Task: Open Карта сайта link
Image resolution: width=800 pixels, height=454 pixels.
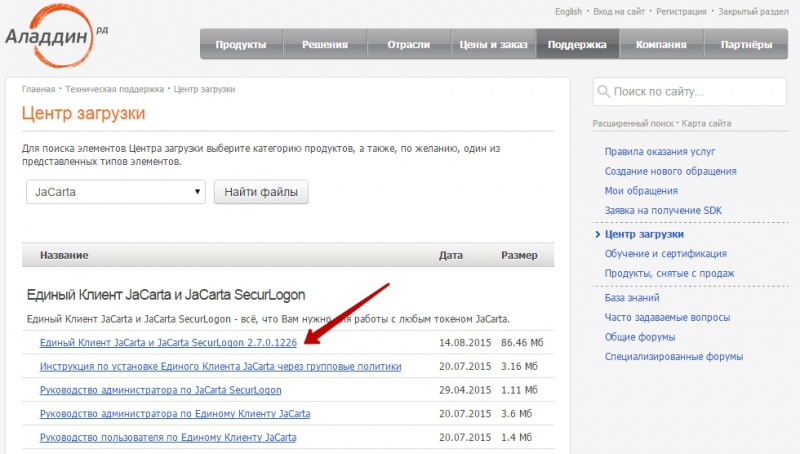Action: coord(706,123)
